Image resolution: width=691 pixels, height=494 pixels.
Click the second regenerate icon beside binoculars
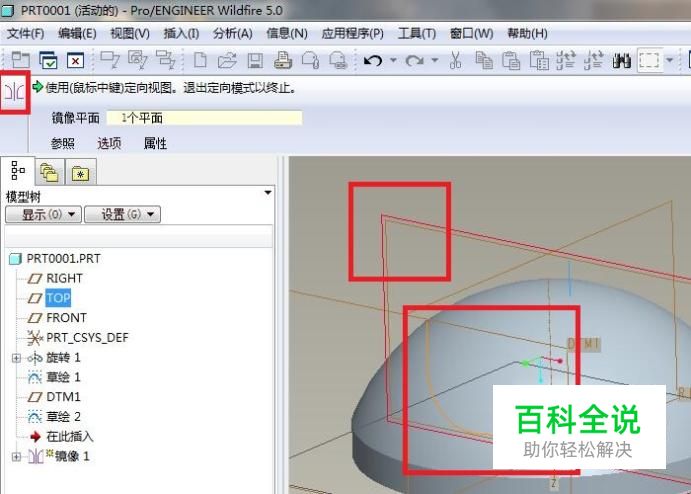593,60
